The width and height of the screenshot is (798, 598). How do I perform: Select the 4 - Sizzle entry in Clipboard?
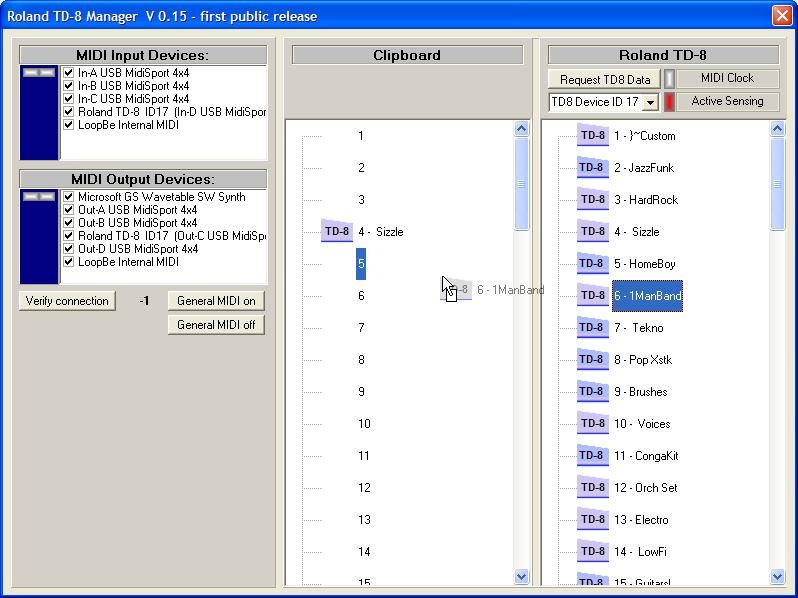[380, 232]
